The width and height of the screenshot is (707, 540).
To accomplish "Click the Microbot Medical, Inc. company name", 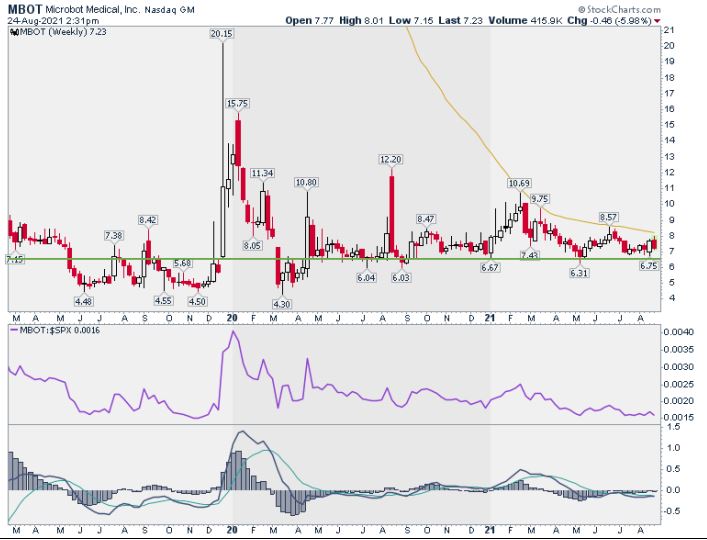I will [x=93, y=9].
